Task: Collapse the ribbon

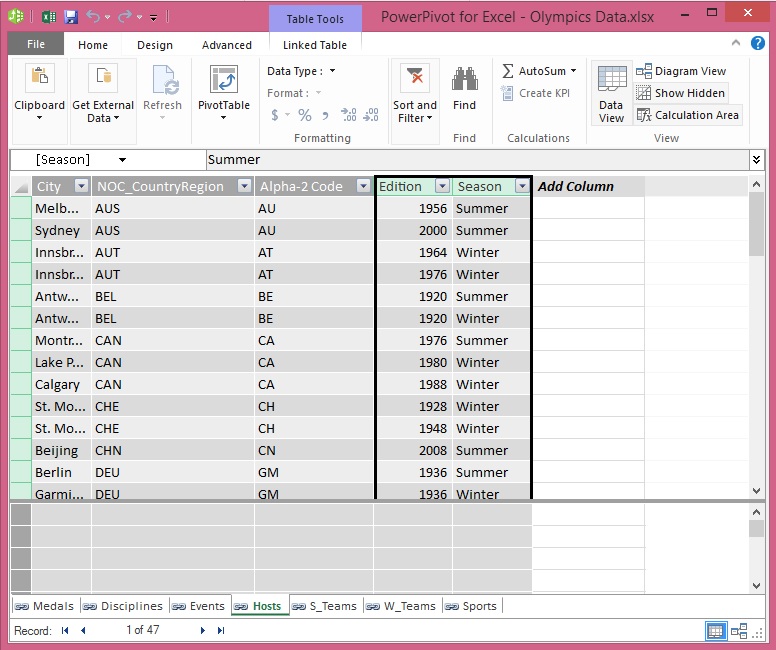Action: 736,43
